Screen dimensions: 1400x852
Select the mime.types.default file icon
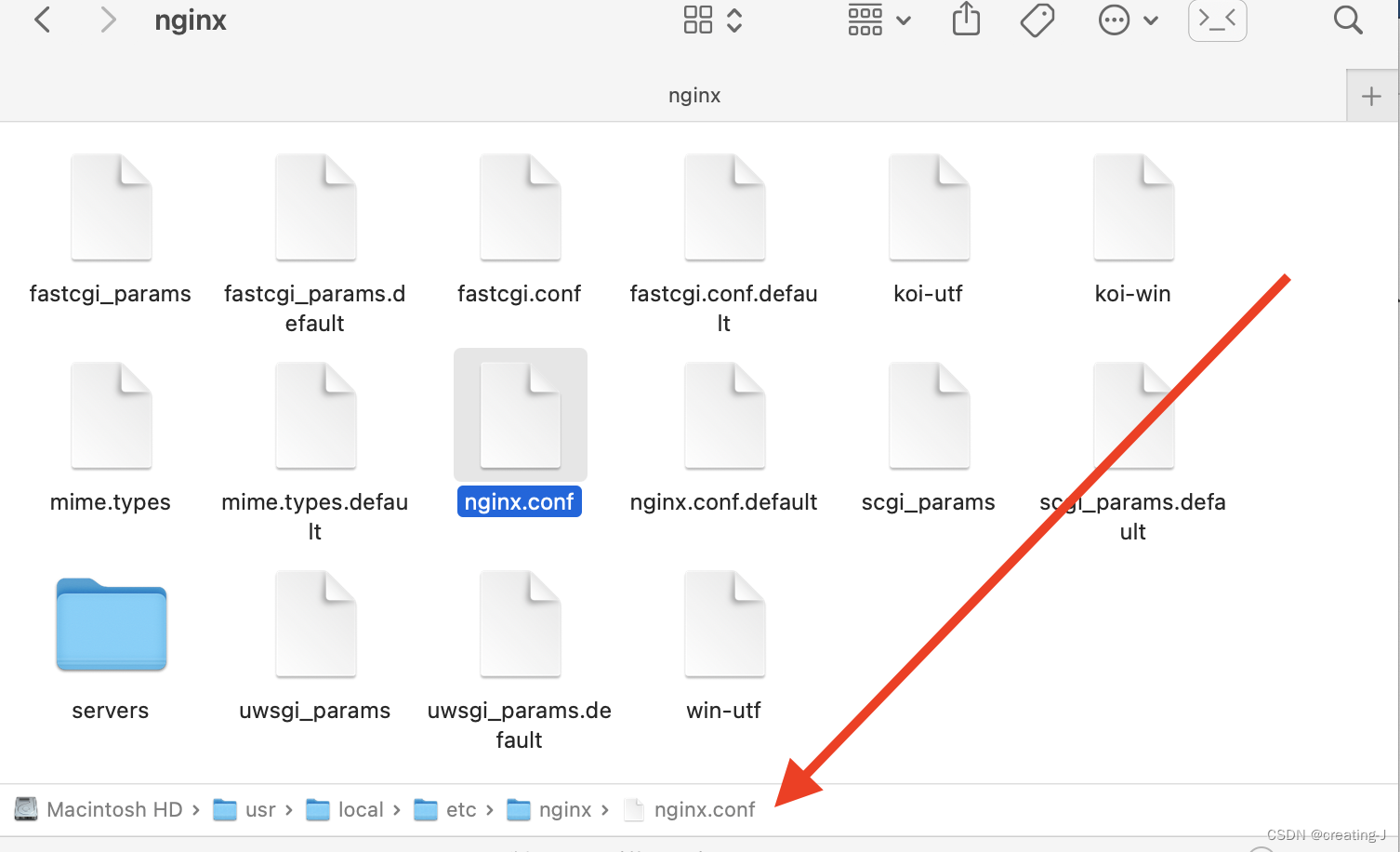coord(316,416)
